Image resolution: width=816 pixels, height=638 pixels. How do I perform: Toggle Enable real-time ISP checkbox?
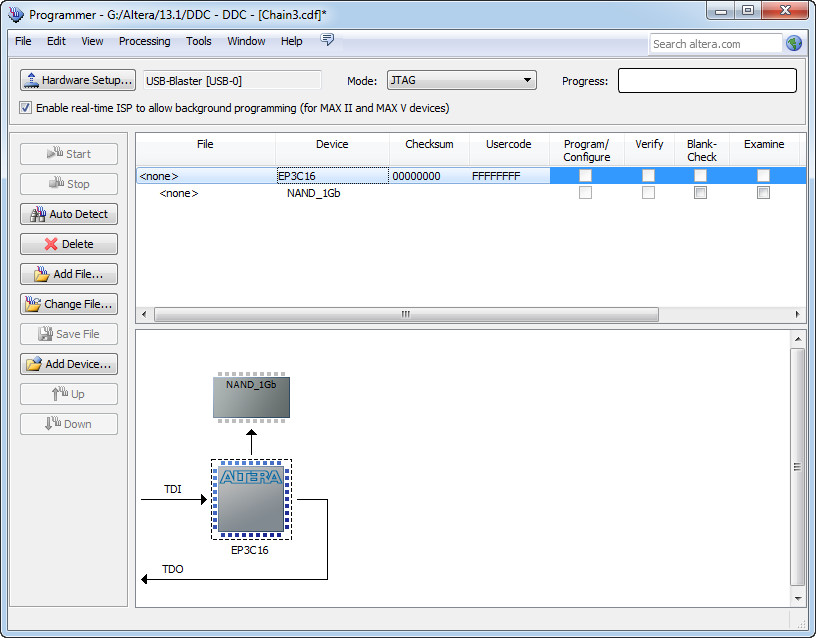click(x=25, y=108)
